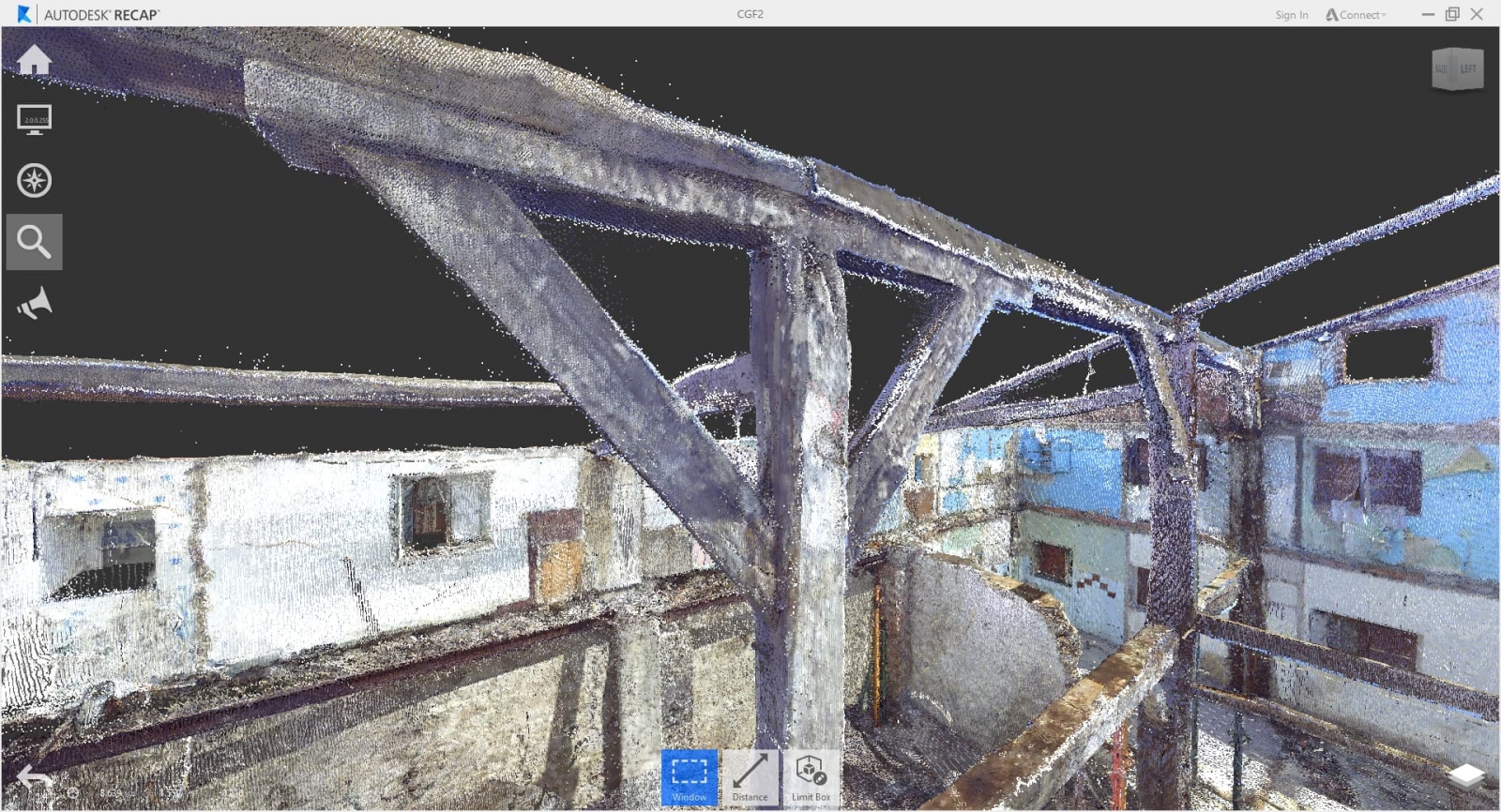Expand the Connect dropdown
1501x812 pixels.
(x=1357, y=15)
